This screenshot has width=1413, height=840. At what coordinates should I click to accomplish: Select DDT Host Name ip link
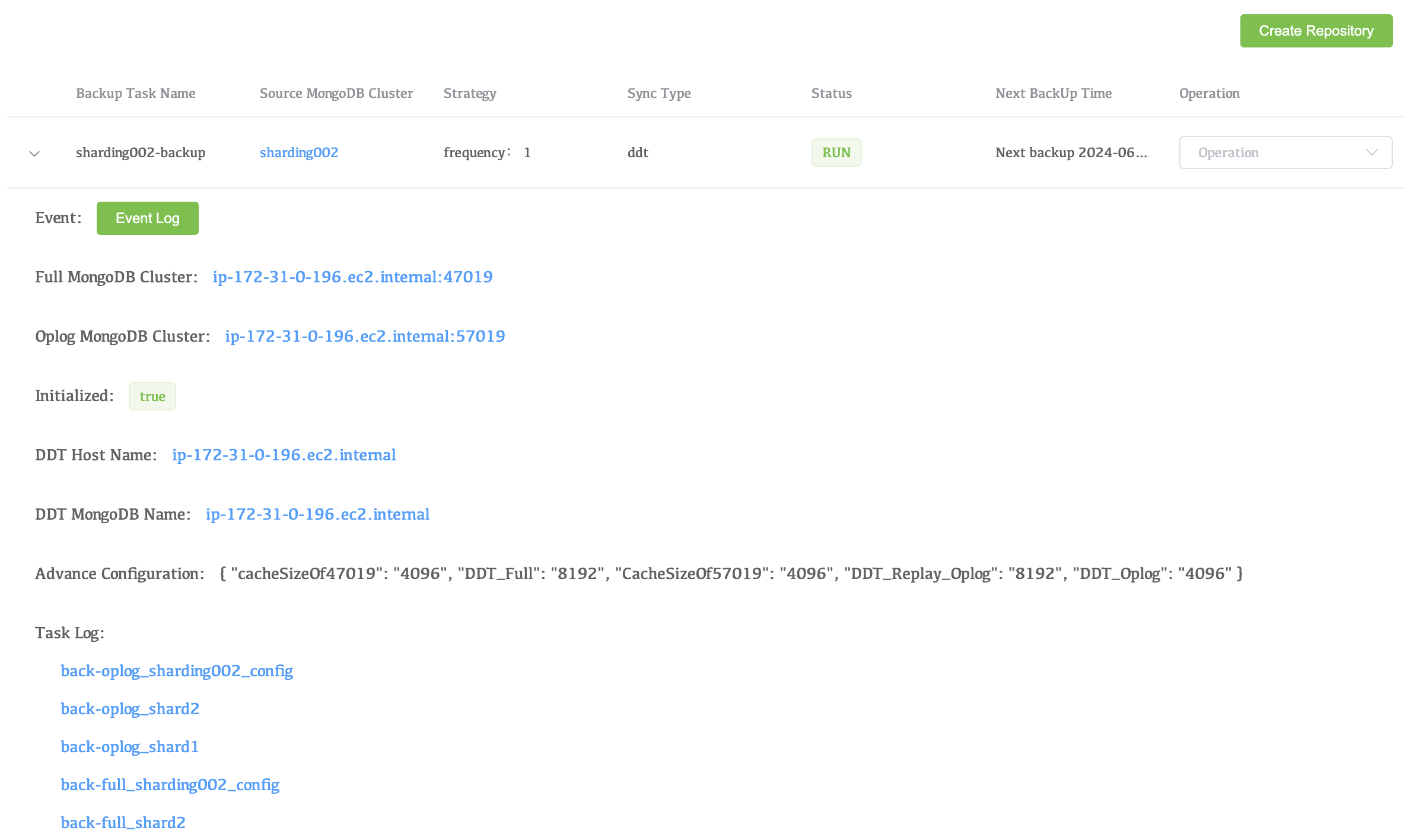pyautogui.click(x=283, y=455)
